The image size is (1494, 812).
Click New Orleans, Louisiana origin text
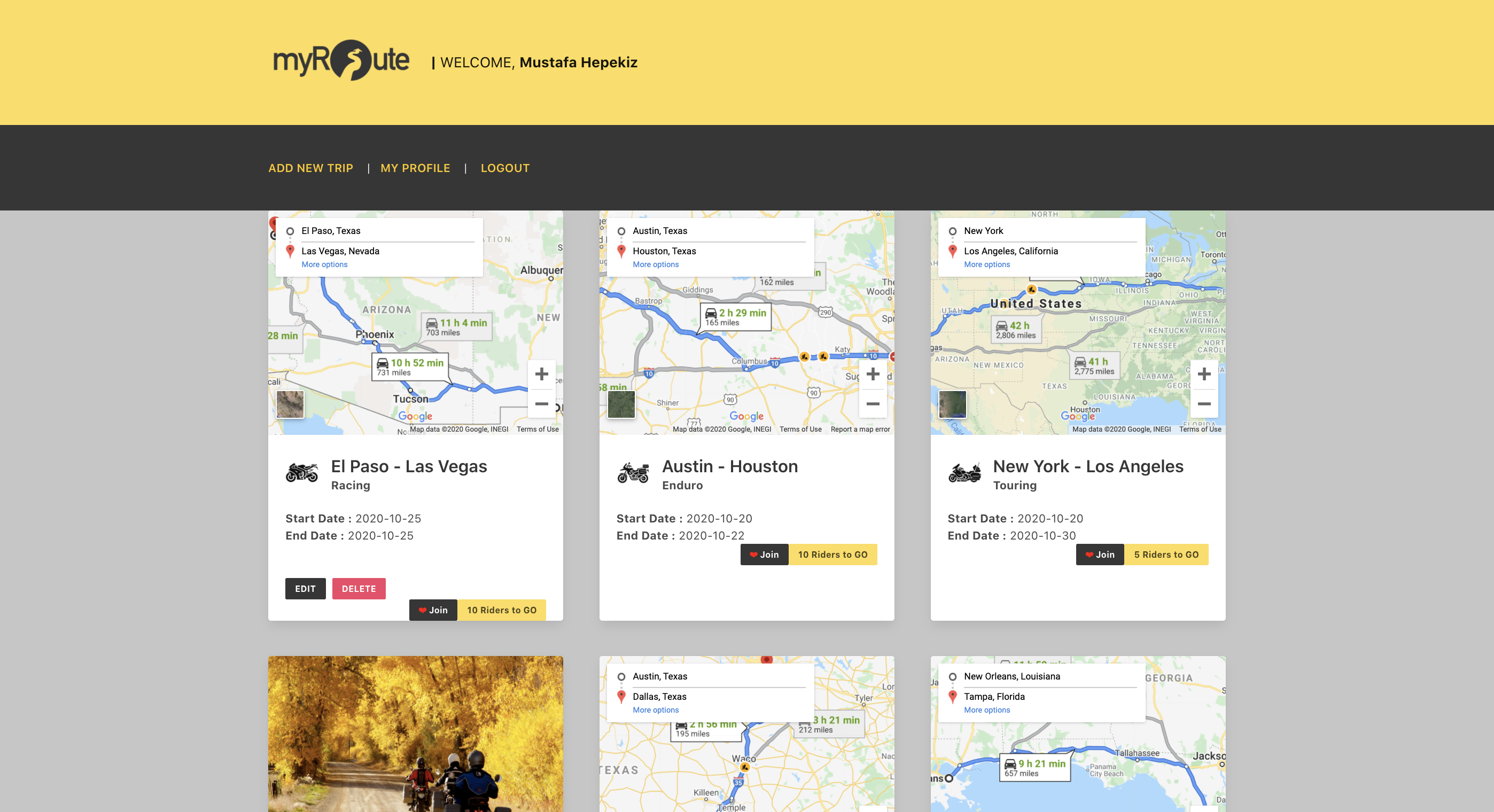[x=1012, y=676]
